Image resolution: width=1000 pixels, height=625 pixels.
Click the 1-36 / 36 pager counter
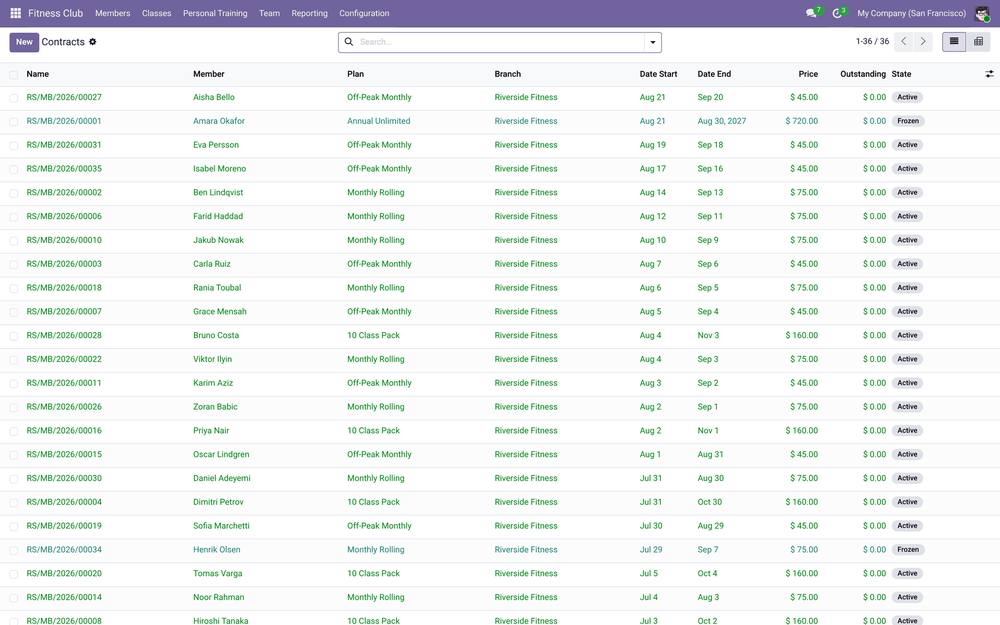872,41
